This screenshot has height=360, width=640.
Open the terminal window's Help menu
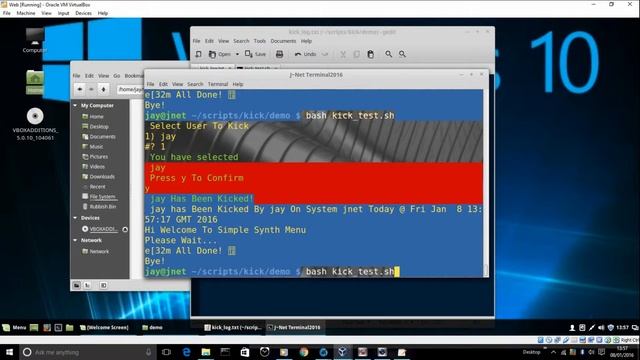[x=238, y=84]
